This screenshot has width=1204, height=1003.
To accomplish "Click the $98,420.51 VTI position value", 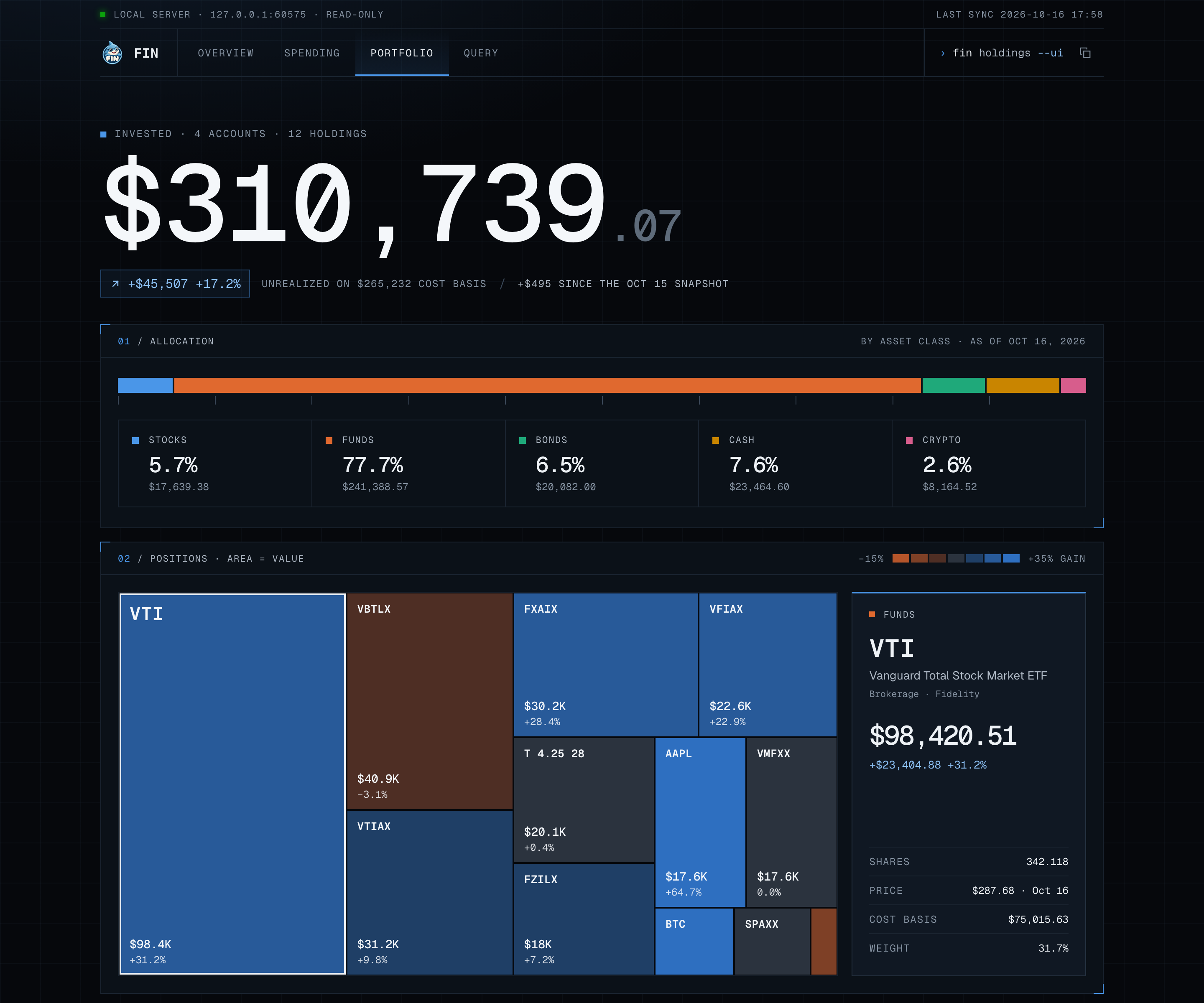I will click(x=943, y=736).
